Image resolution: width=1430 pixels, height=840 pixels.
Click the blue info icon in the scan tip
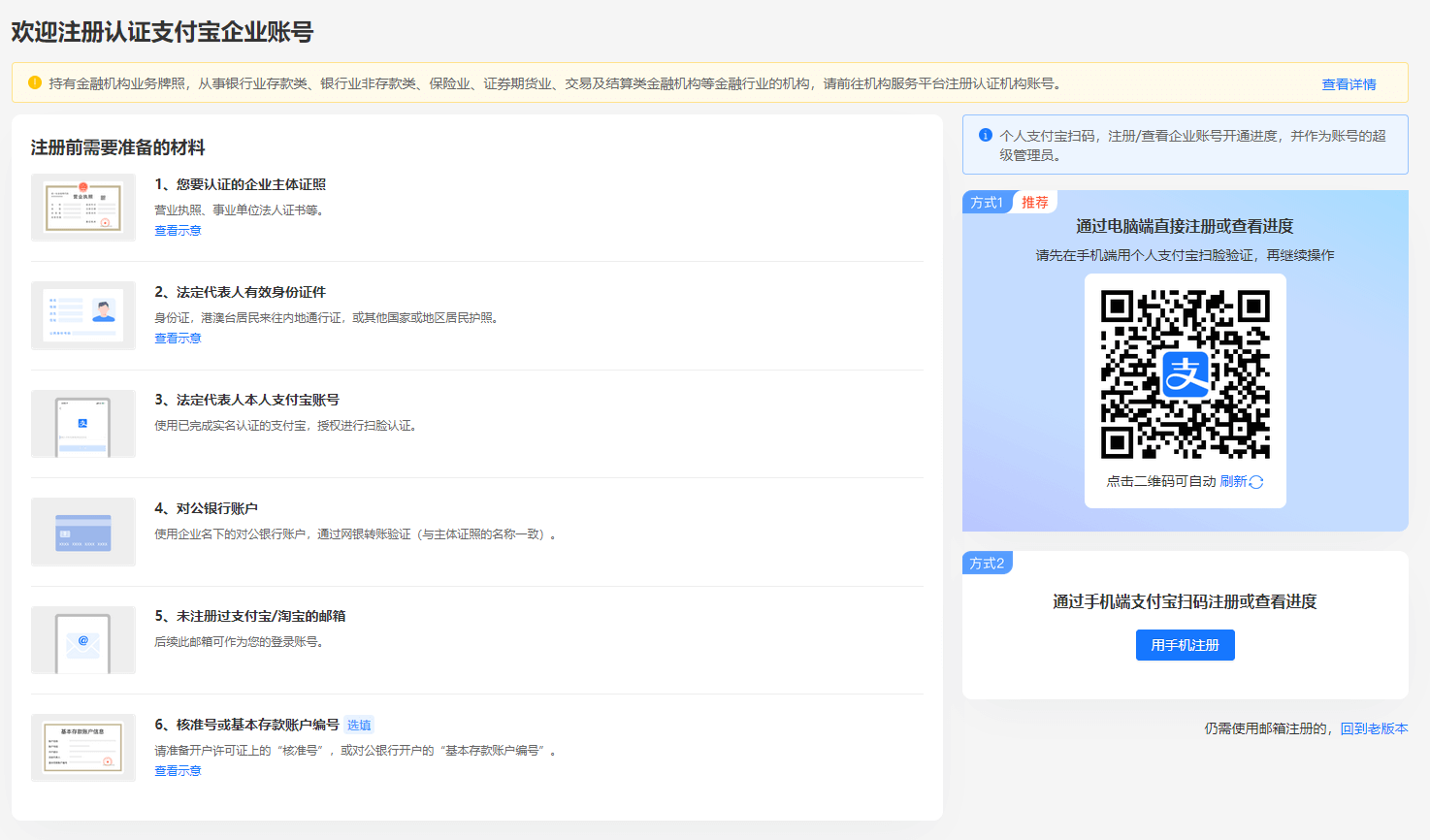click(986, 136)
